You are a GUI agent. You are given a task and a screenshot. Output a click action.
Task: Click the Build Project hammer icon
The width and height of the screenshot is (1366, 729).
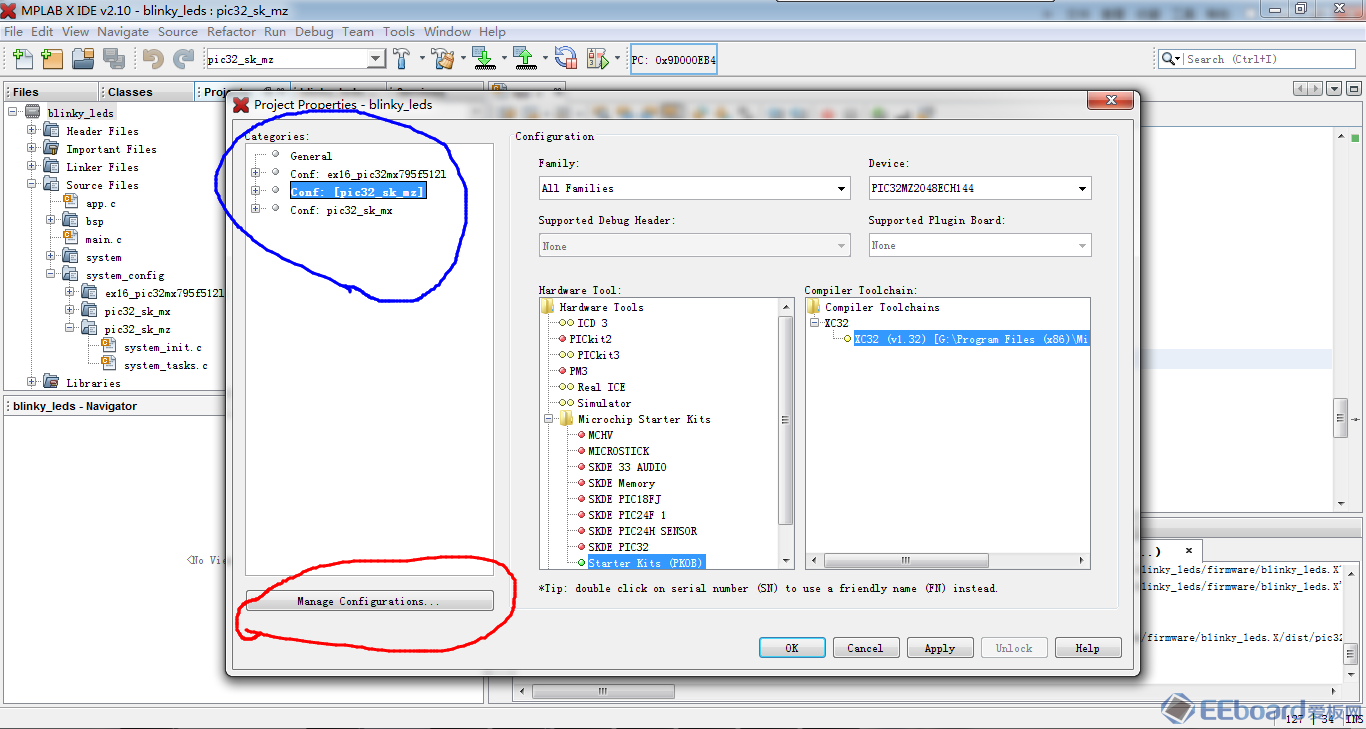pyautogui.click(x=401, y=59)
